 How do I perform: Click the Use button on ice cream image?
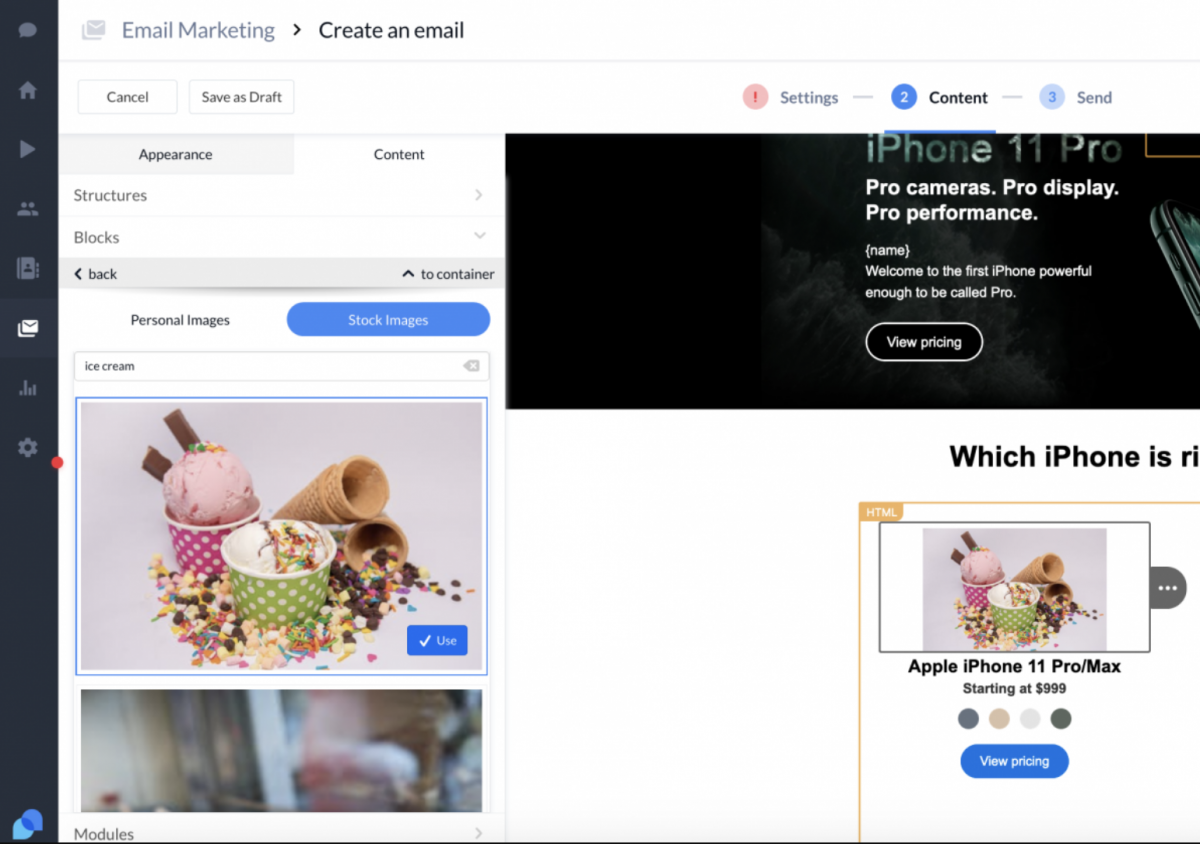point(437,641)
